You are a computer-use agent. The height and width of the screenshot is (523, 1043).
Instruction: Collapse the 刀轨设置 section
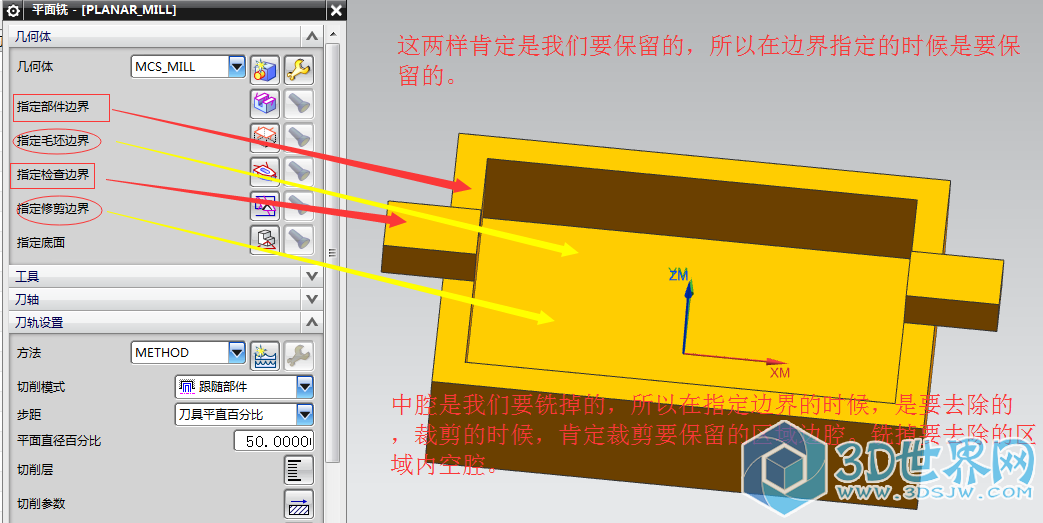pyautogui.click(x=311, y=322)
